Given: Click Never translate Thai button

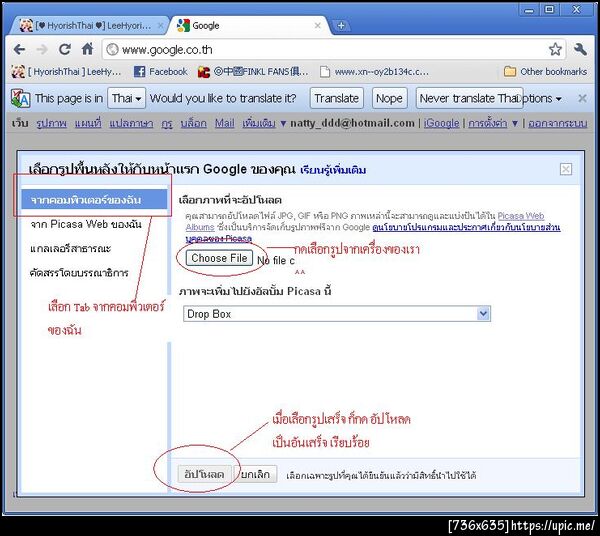Looking at the screenshot, I should pos(469,98).
